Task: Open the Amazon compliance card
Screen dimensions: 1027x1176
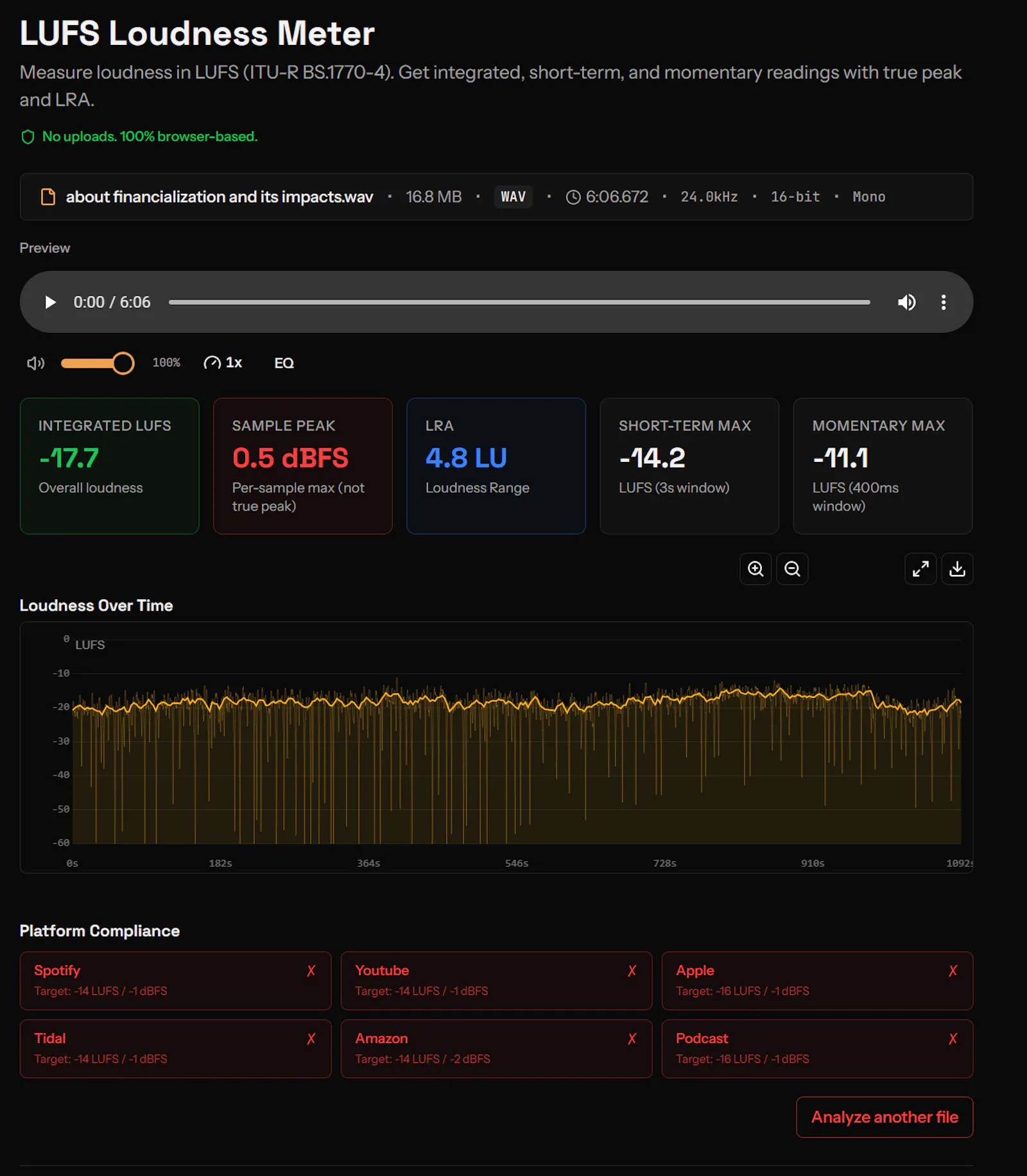Action: [x=496, y=1049]
